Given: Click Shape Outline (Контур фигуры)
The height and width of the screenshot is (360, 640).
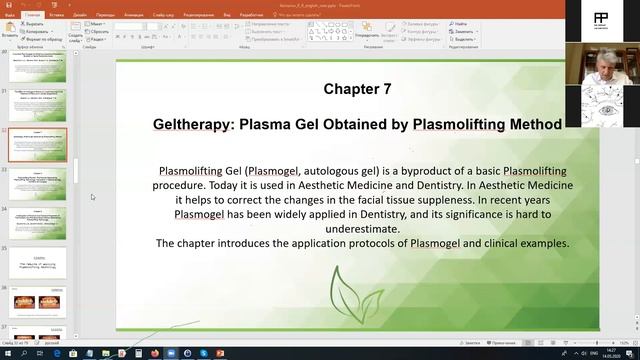Looking at the screenshot, I should click(419, 31).
